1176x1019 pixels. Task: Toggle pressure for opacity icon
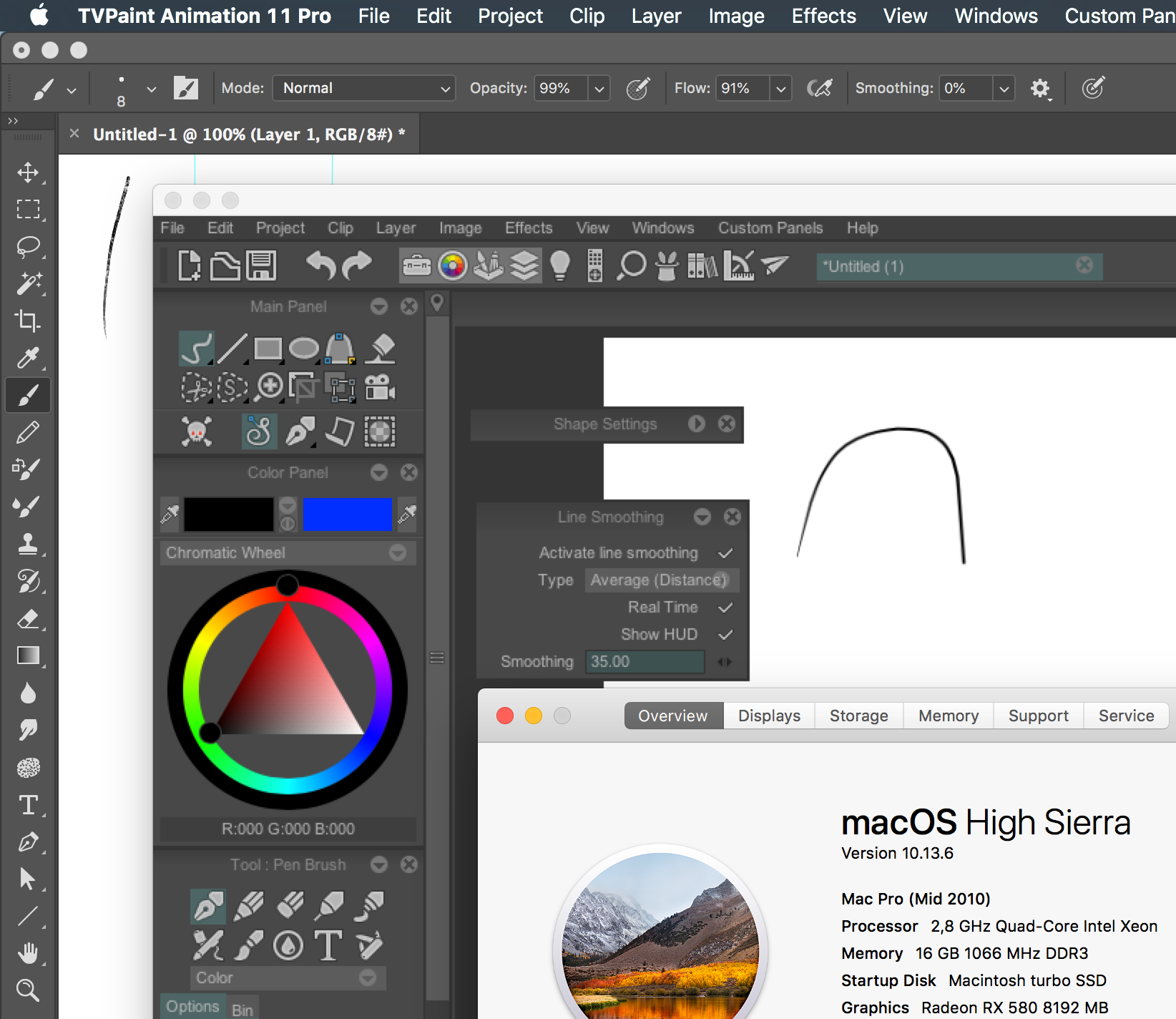pos(637,89)
